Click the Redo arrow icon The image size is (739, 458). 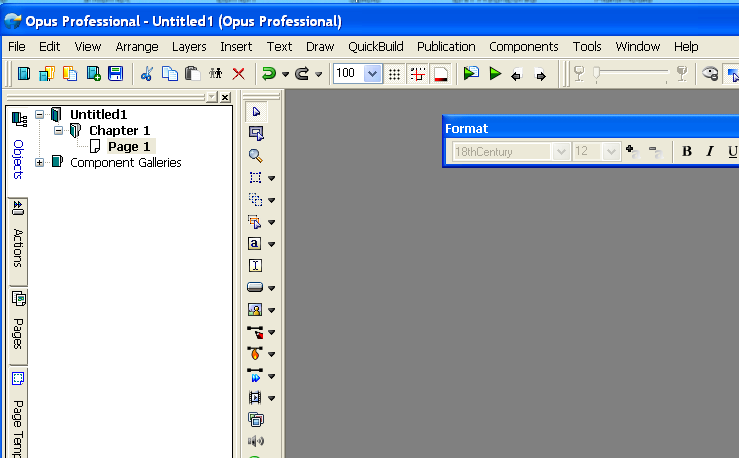pos(302,74)
